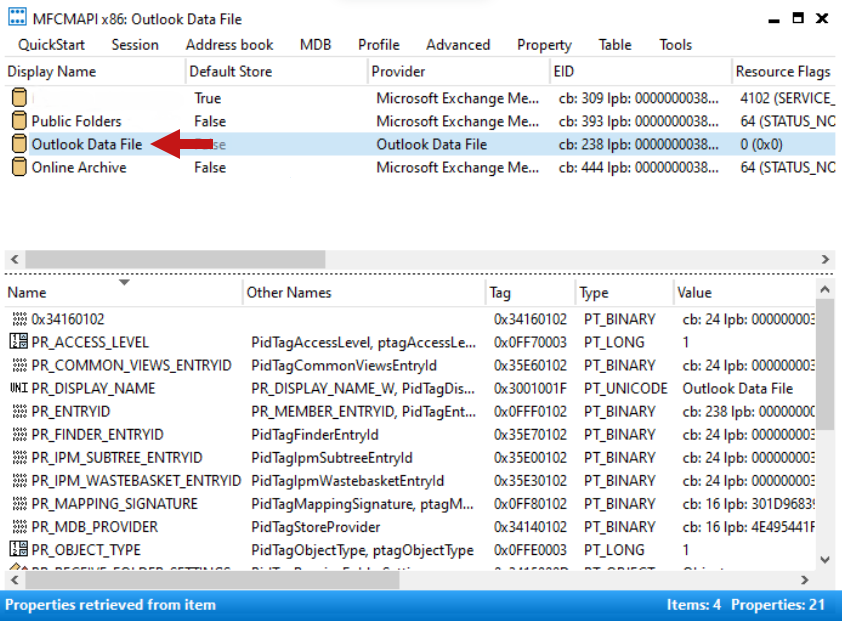This screenshot has height=621, width=842.
Task: Click the binary icon for PR_ENTRYID
Action: pyautogui.click(x=19, y=411)
